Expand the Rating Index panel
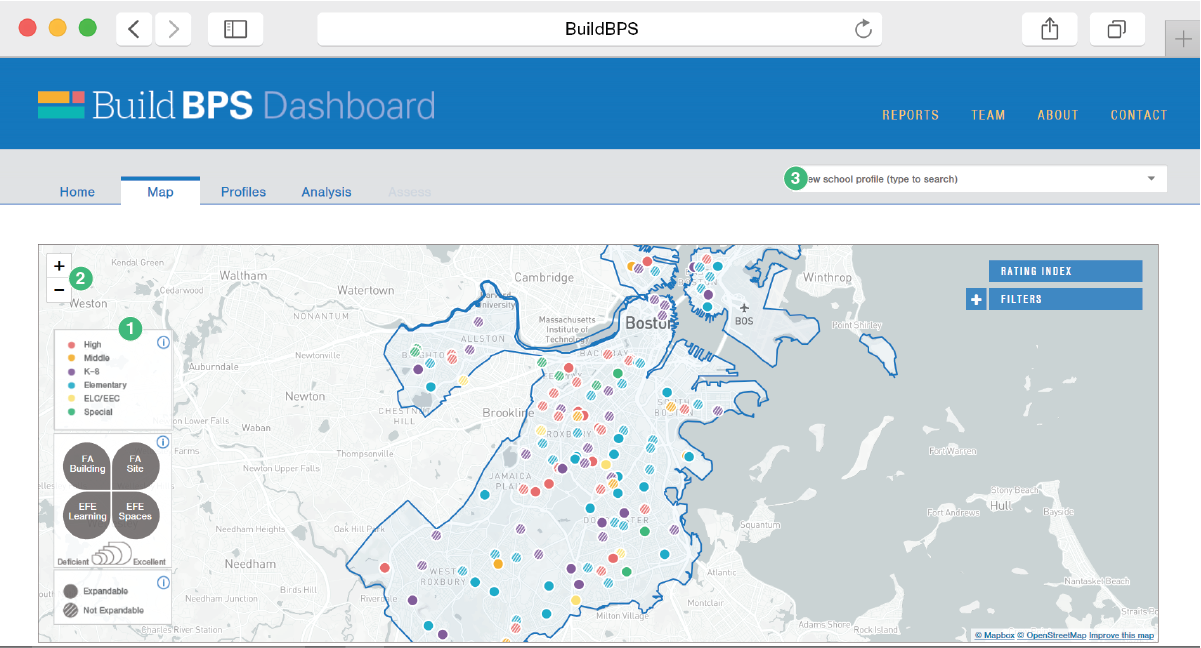Viewport: 1201px width, 648px height. 1064,271
